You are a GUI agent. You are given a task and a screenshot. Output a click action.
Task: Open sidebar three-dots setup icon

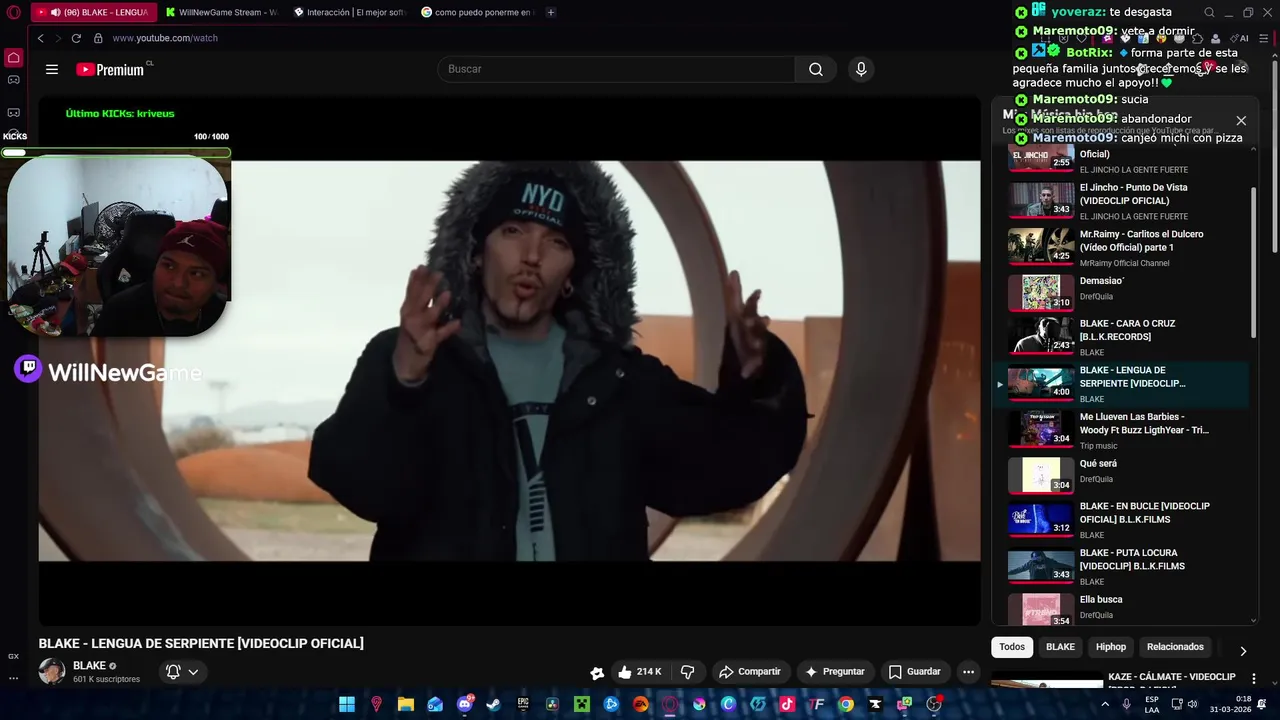(x=13, y=678)
